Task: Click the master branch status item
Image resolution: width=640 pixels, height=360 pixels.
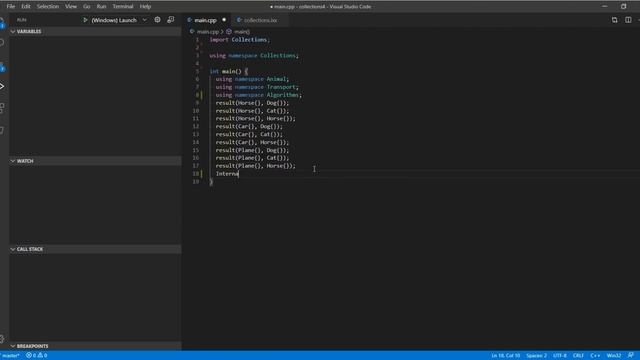Action: (x=10, y=356)
